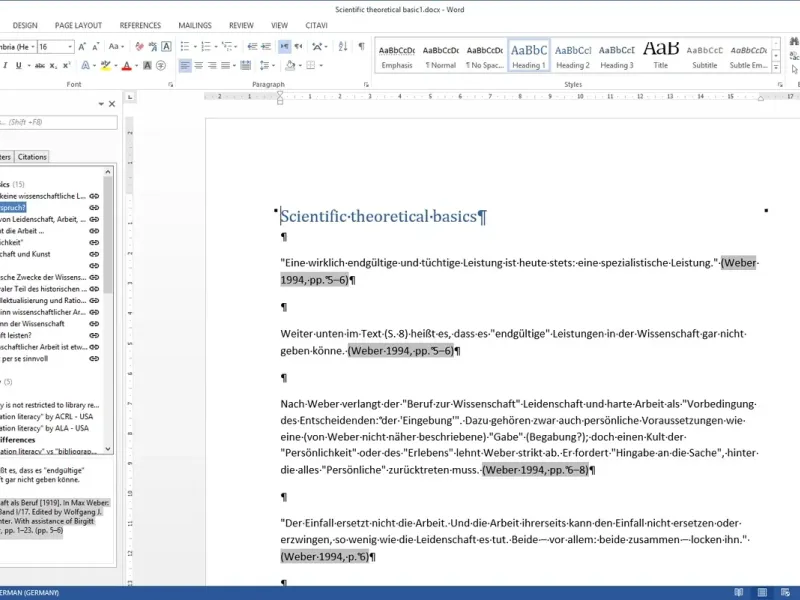Set right-to-left text direction
The width and height of the screenshot is (800, 600).
[x=298, y=47]
